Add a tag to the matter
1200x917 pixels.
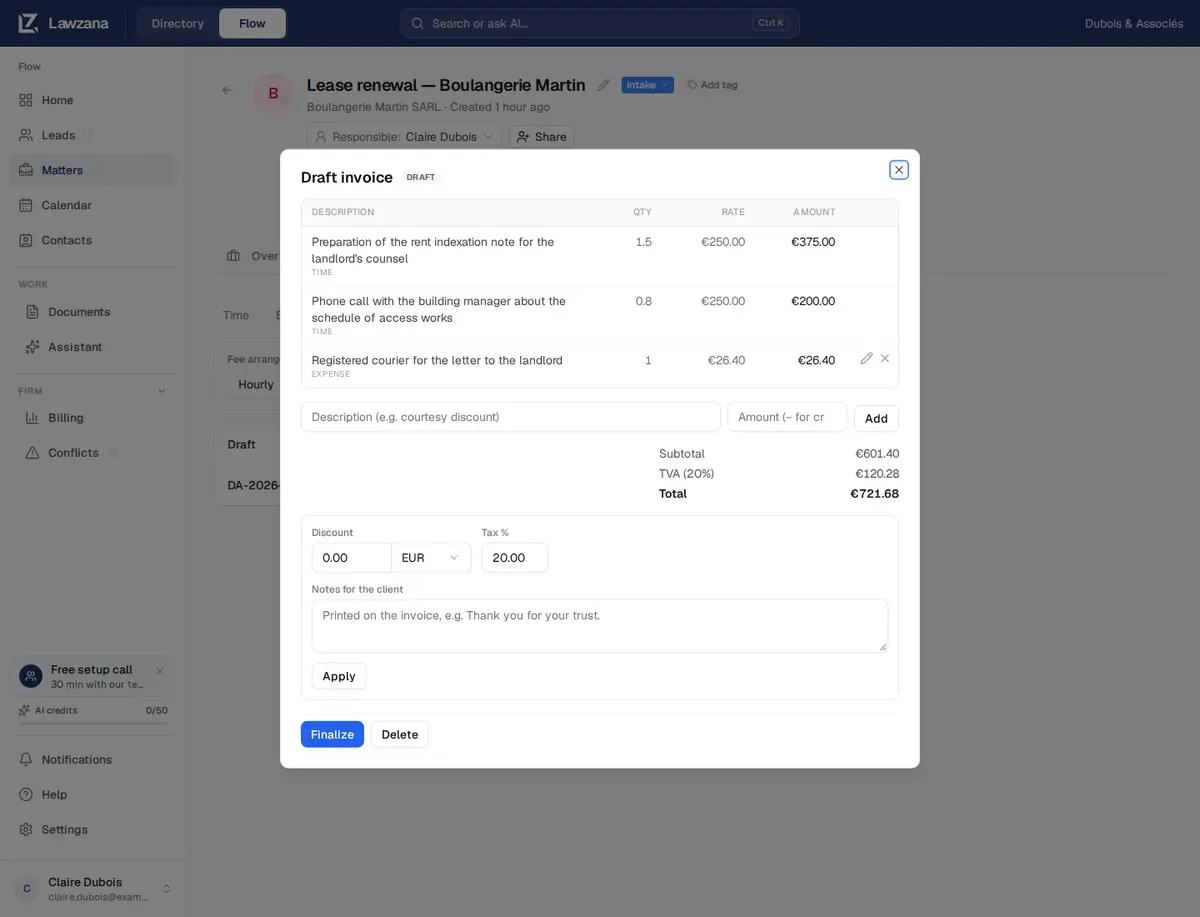712,85
